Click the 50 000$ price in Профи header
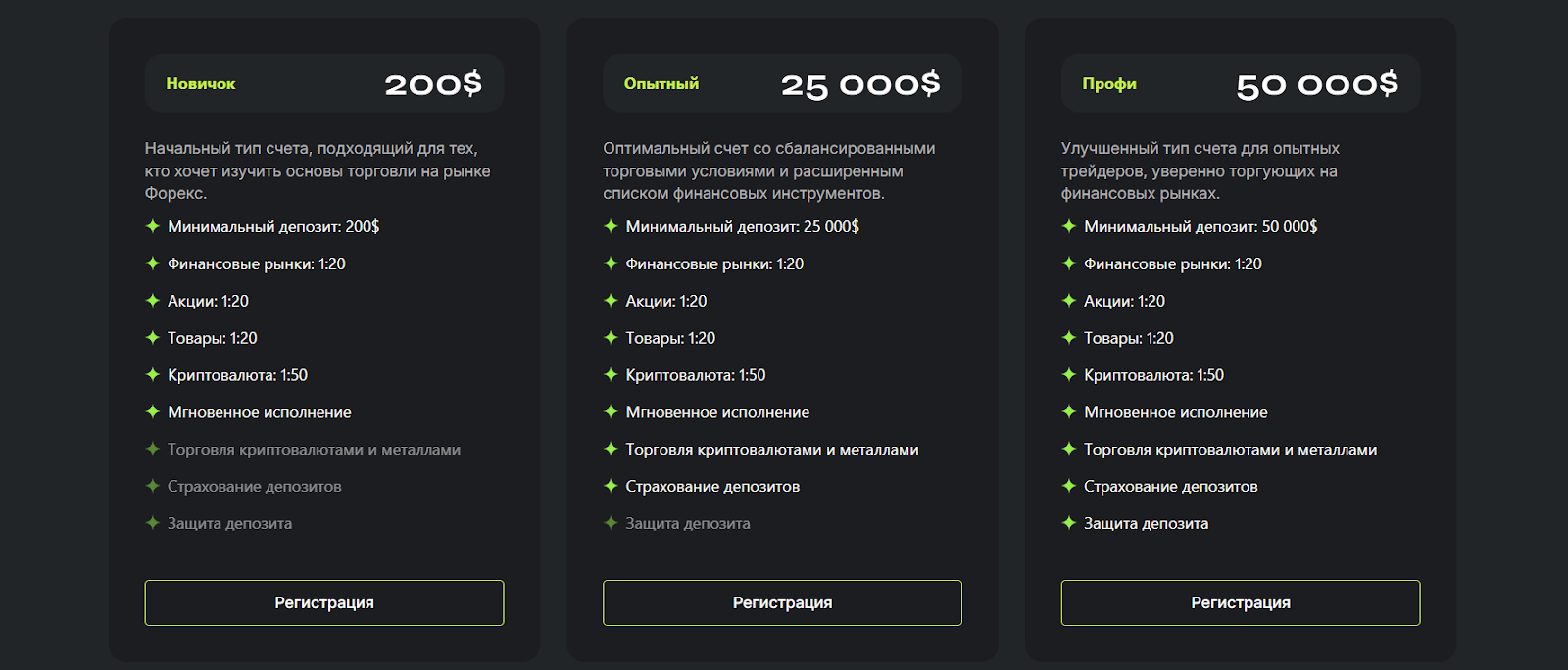 coord(1317,84)
